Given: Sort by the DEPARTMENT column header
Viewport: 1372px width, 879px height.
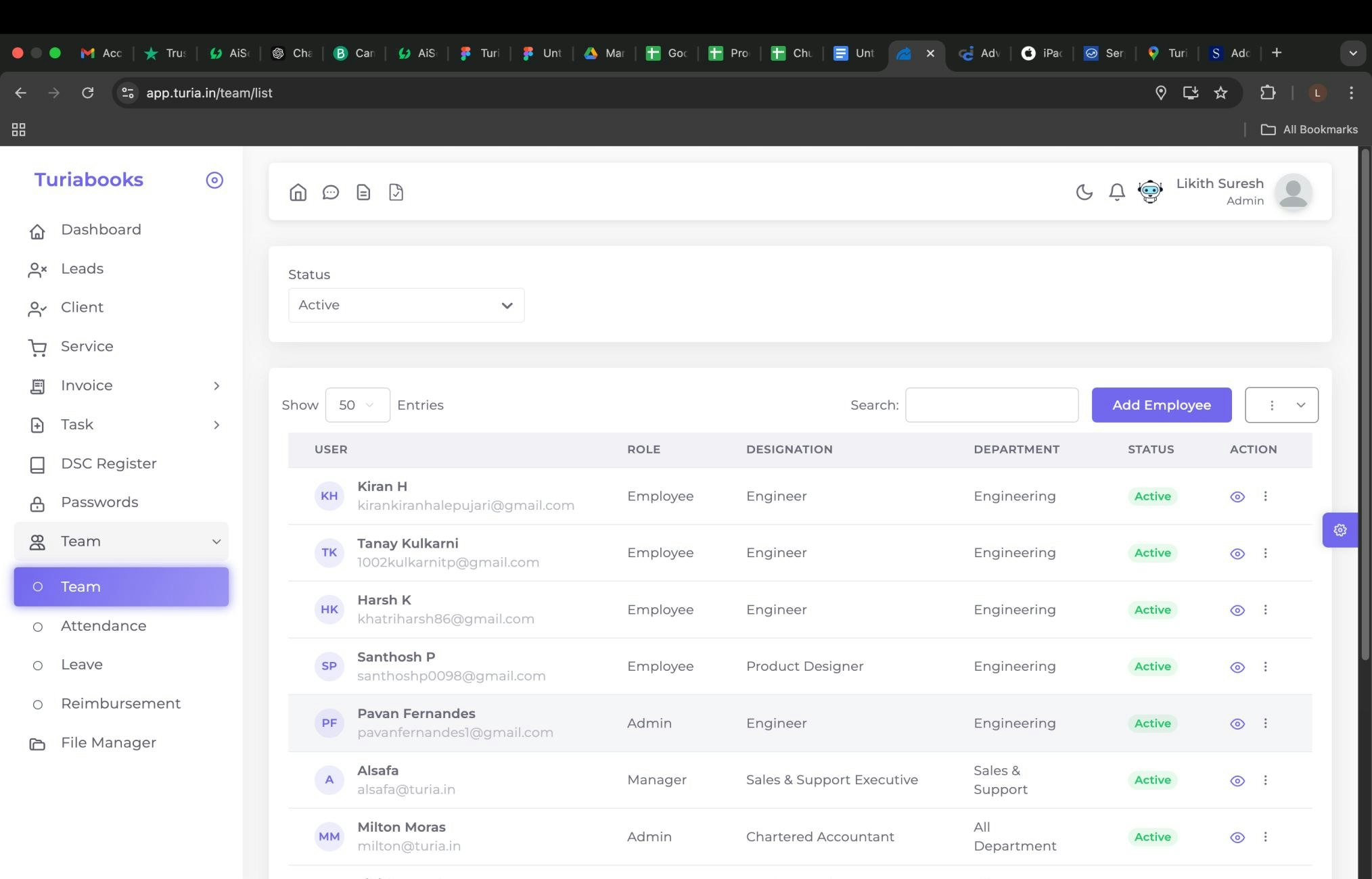Looking at the screenshot, I should tap(1016, 450).
